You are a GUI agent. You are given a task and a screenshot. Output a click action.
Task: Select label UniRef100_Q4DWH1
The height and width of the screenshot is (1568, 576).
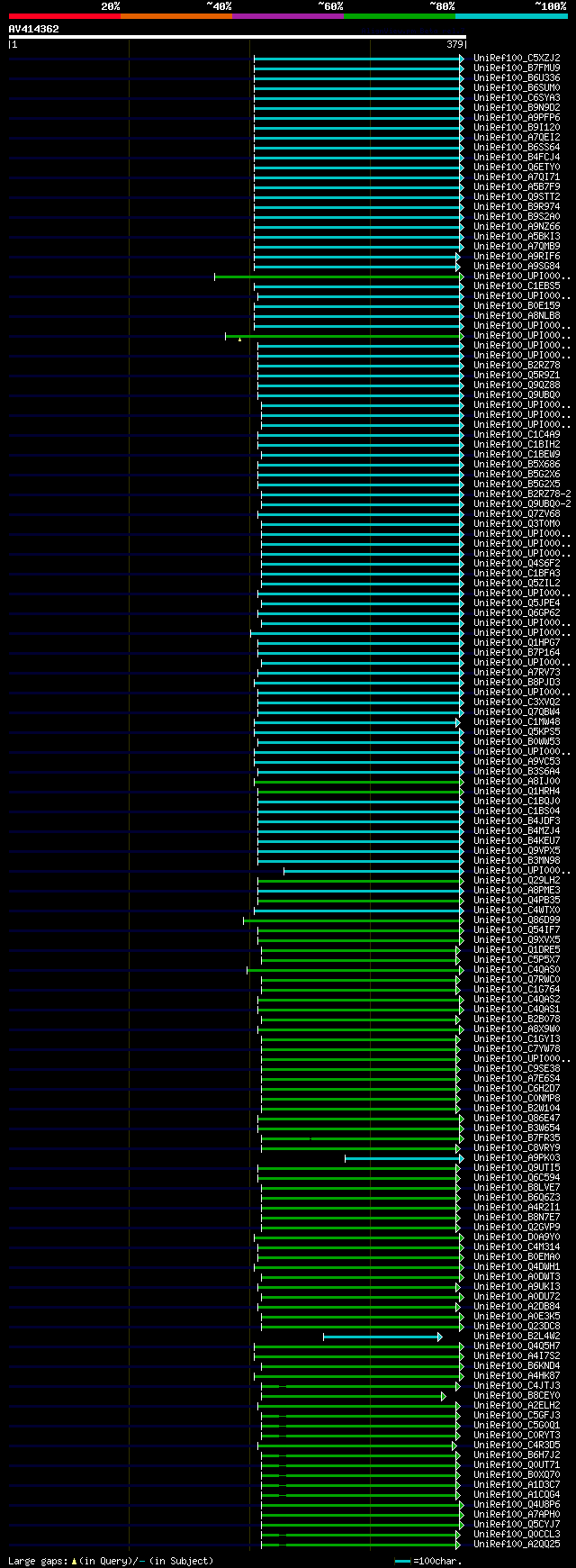[x=517, y=1267]
